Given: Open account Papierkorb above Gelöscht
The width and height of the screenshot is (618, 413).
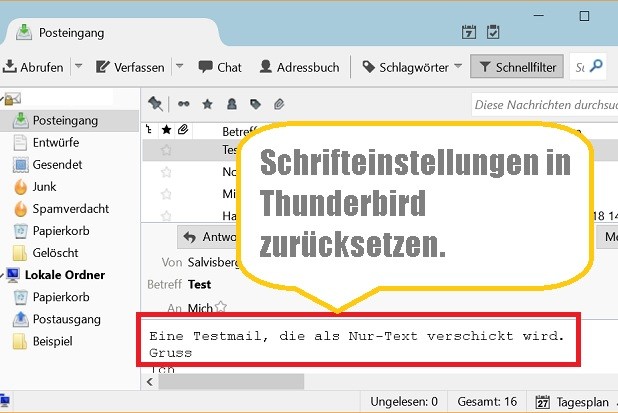Looking at the screenshot, I should [61, 231].
